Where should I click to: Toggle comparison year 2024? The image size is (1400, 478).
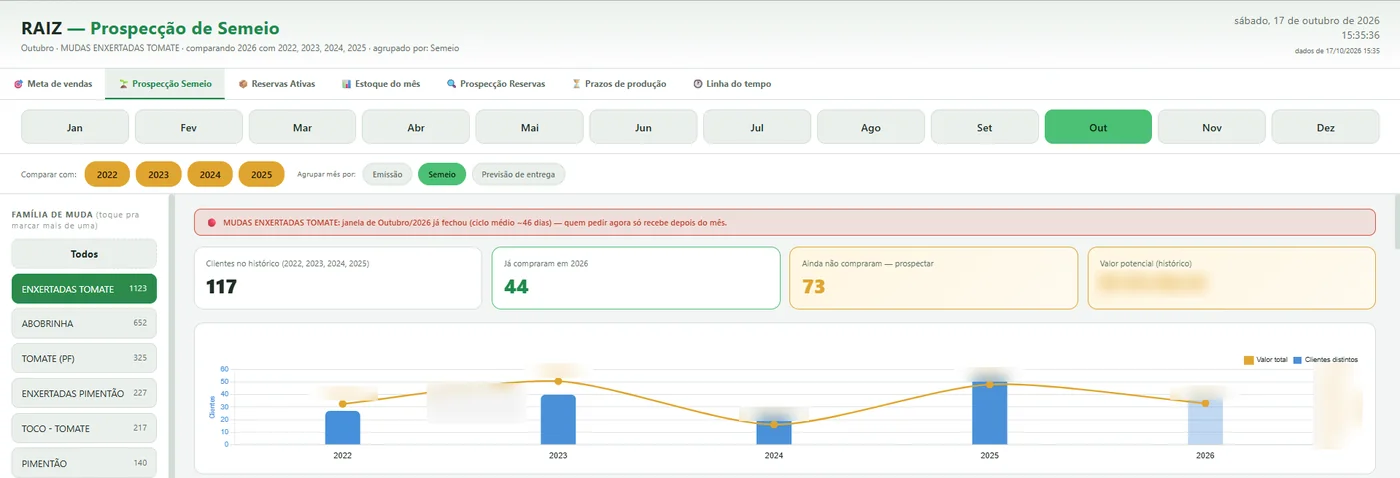point(210,174)
